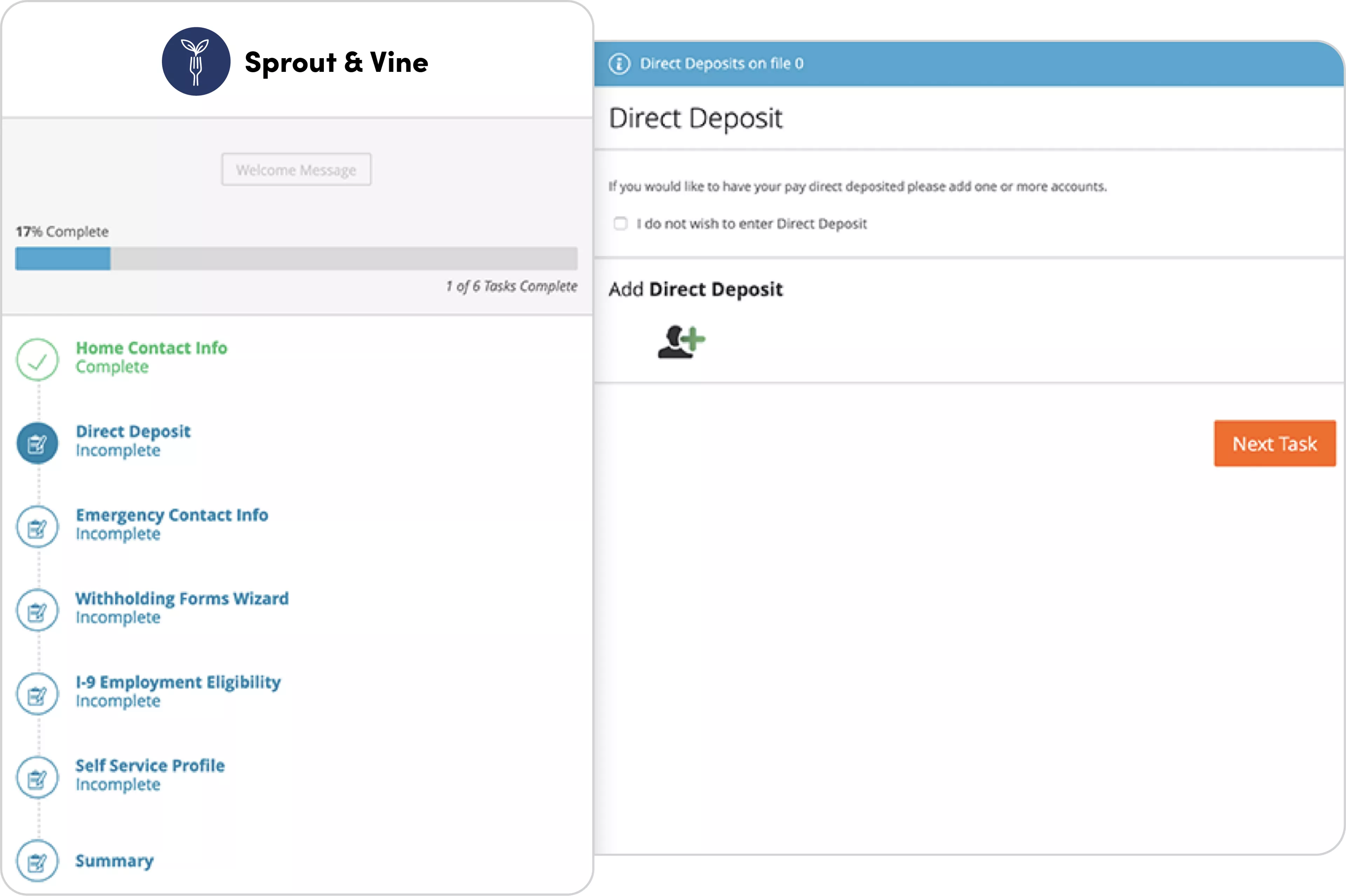
Task: Click the Sprout & Vine logo icon
Action: [196, 62]
